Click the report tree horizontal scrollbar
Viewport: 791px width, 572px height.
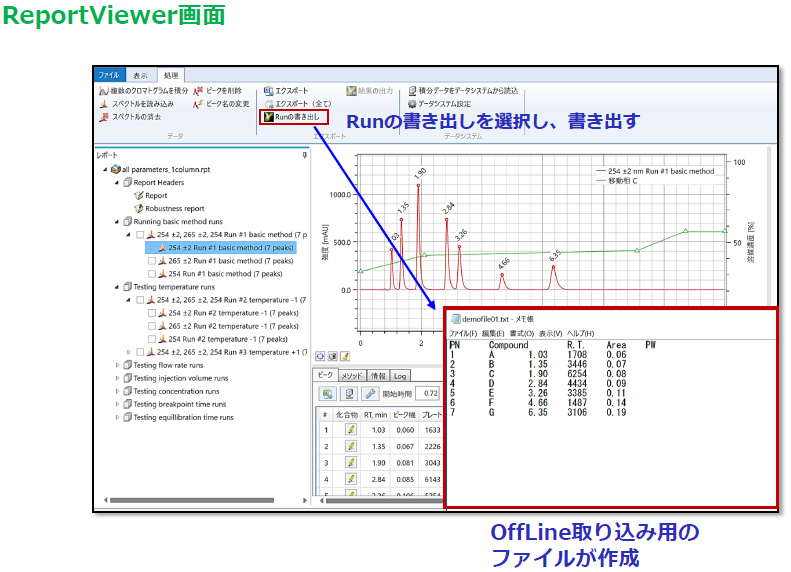[192, 500]
